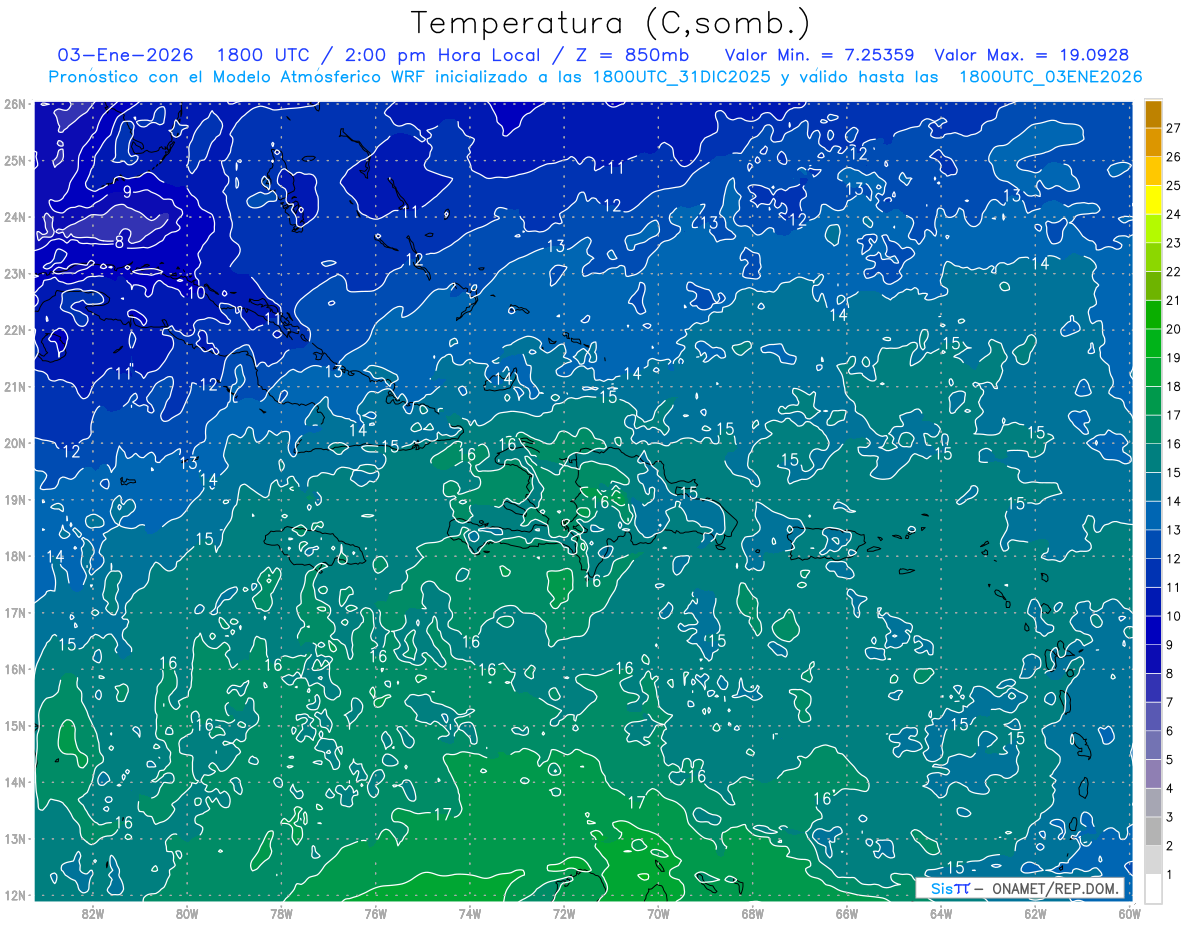1200x927 pixels.
Task: Click the '62W' longitude axis label
Action: click(1035, 913)
